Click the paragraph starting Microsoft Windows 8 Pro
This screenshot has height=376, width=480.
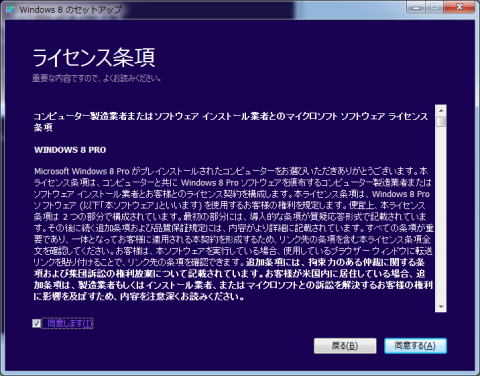point(233,234)
